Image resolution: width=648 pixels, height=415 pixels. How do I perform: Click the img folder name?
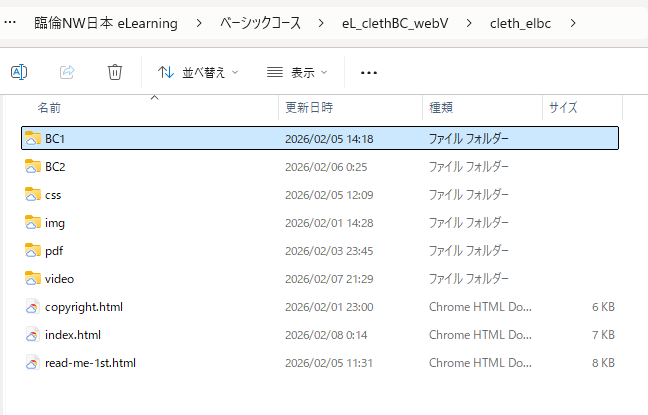tap(55, 223)
